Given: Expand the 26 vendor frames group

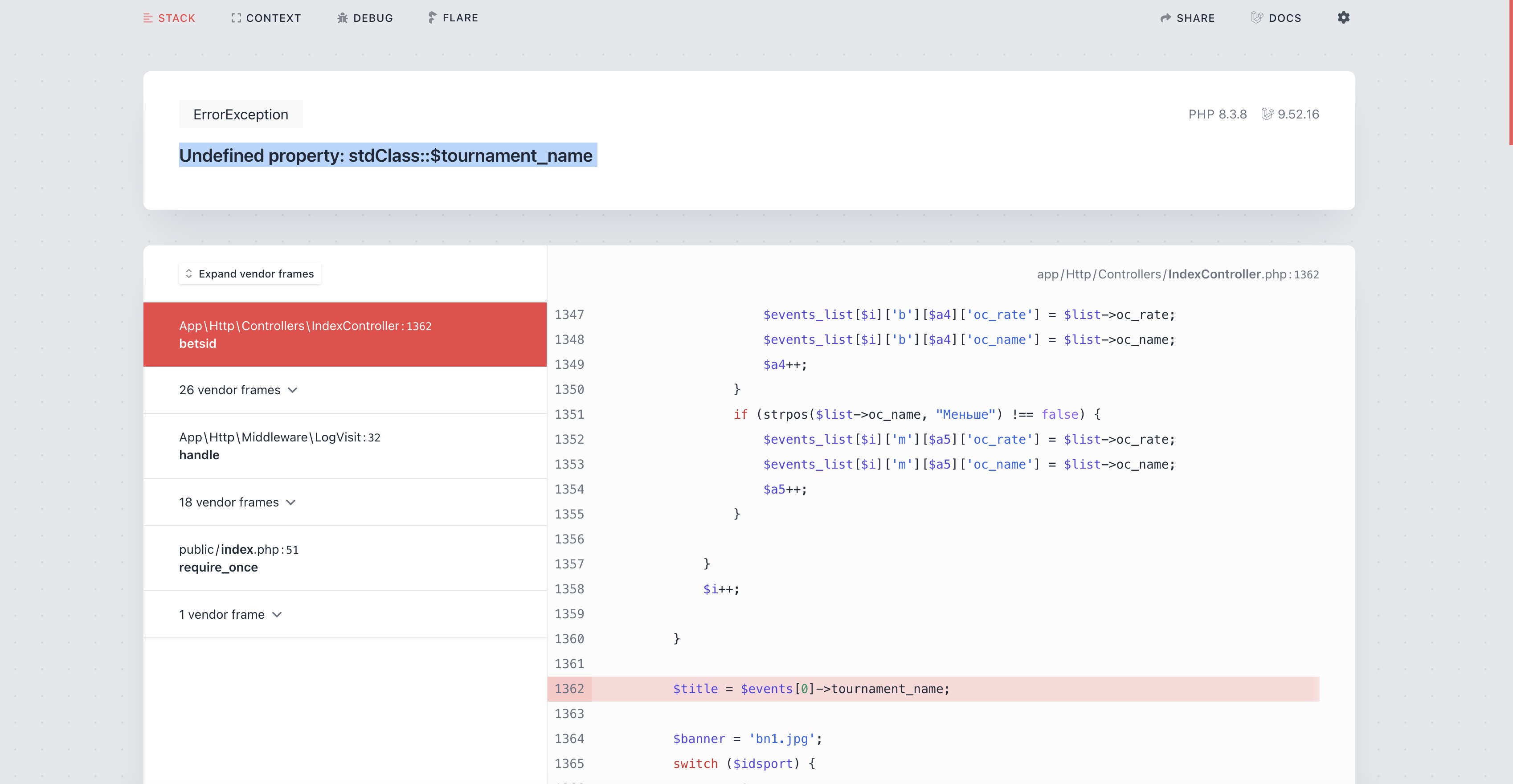Looking at the screenshot, I should coord(238,390).
